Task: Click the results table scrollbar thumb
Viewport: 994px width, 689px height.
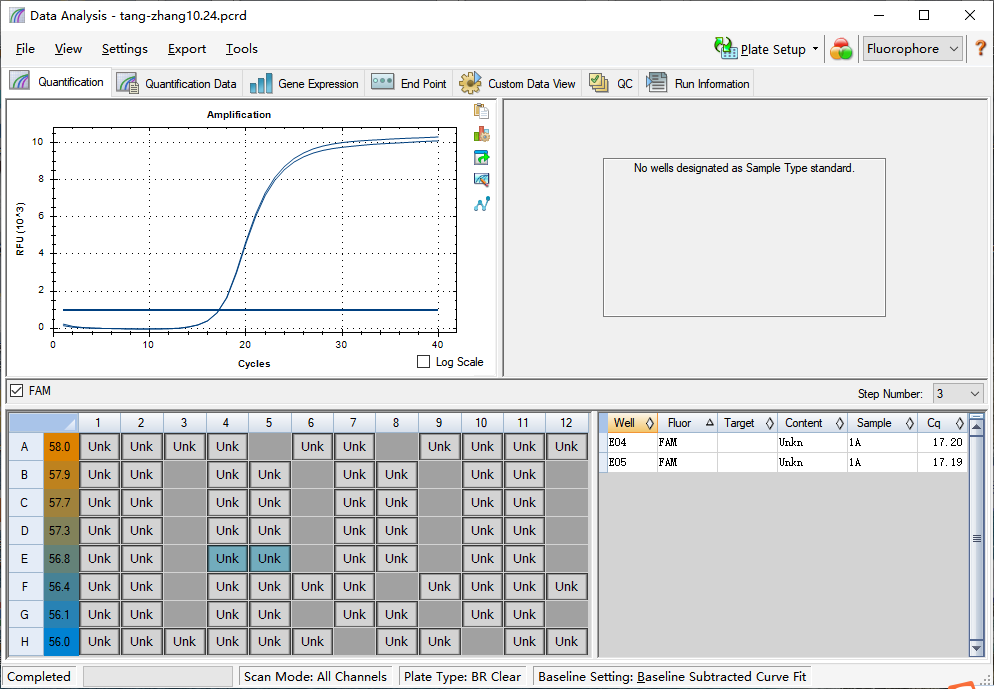Action: [976, 539]
